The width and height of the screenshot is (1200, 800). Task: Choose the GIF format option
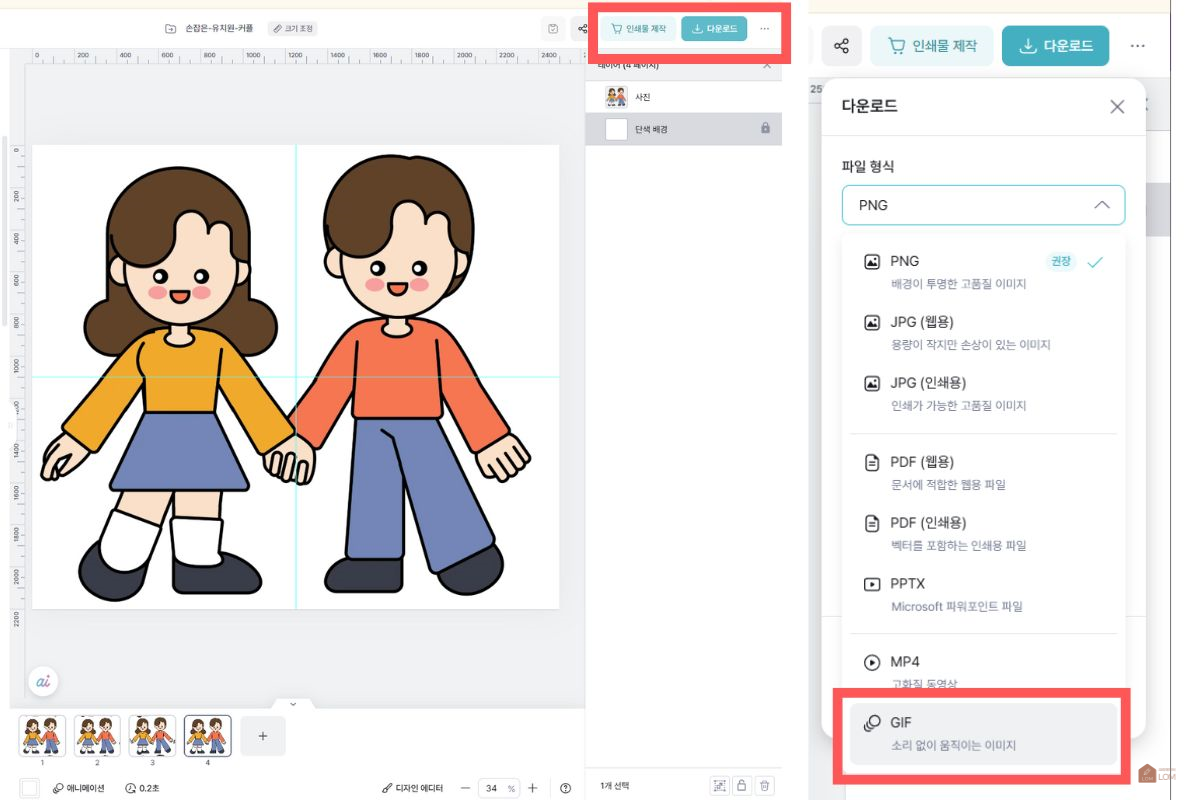[983, 733]
